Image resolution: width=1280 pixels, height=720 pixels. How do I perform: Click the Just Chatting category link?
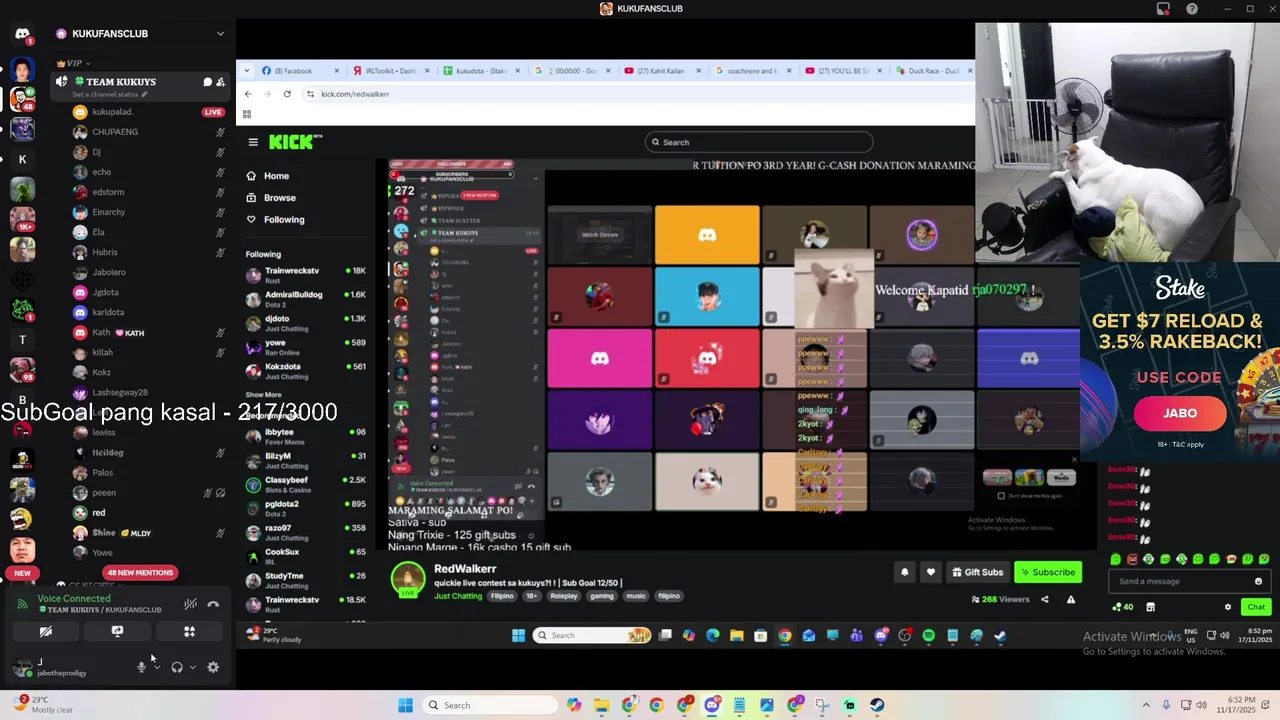pyautogui.click(x=458, y=596)
